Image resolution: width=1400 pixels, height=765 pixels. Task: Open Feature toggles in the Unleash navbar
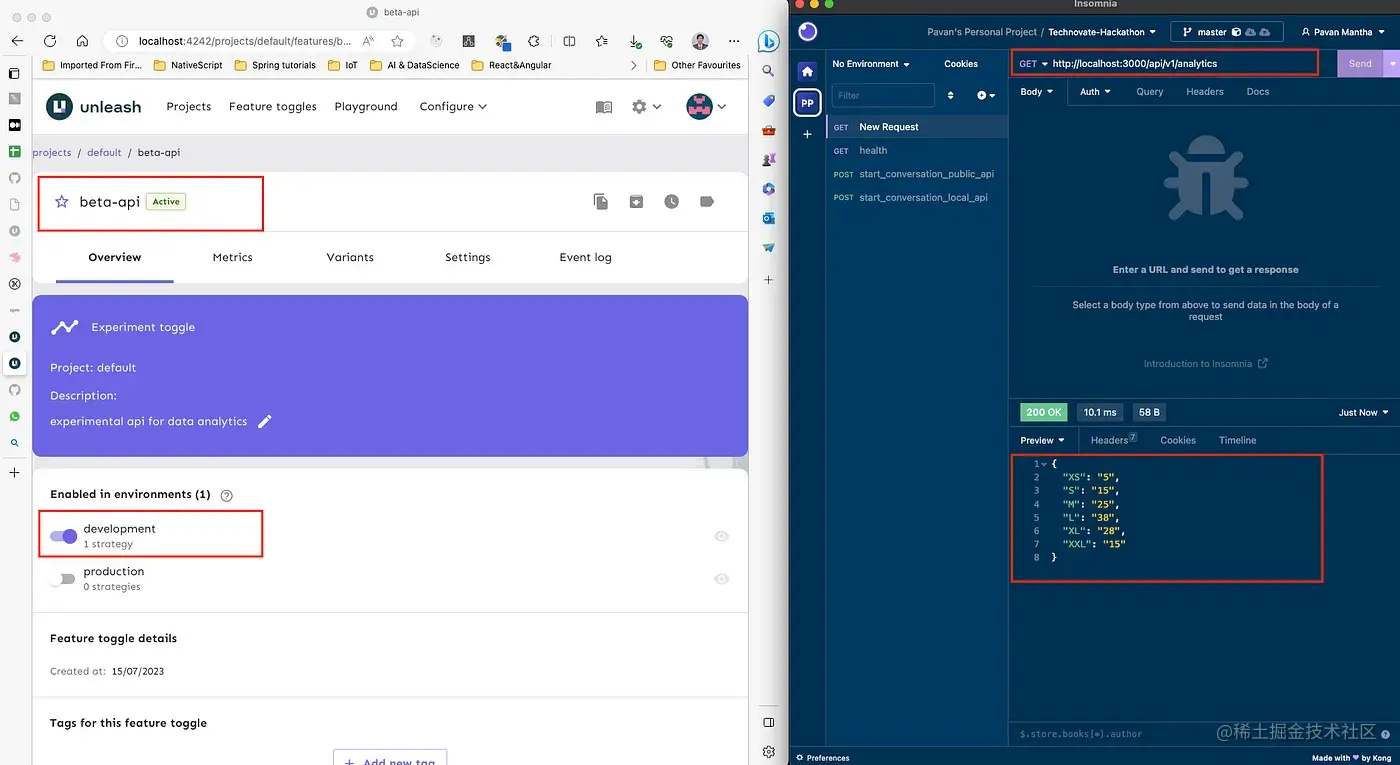273,106
